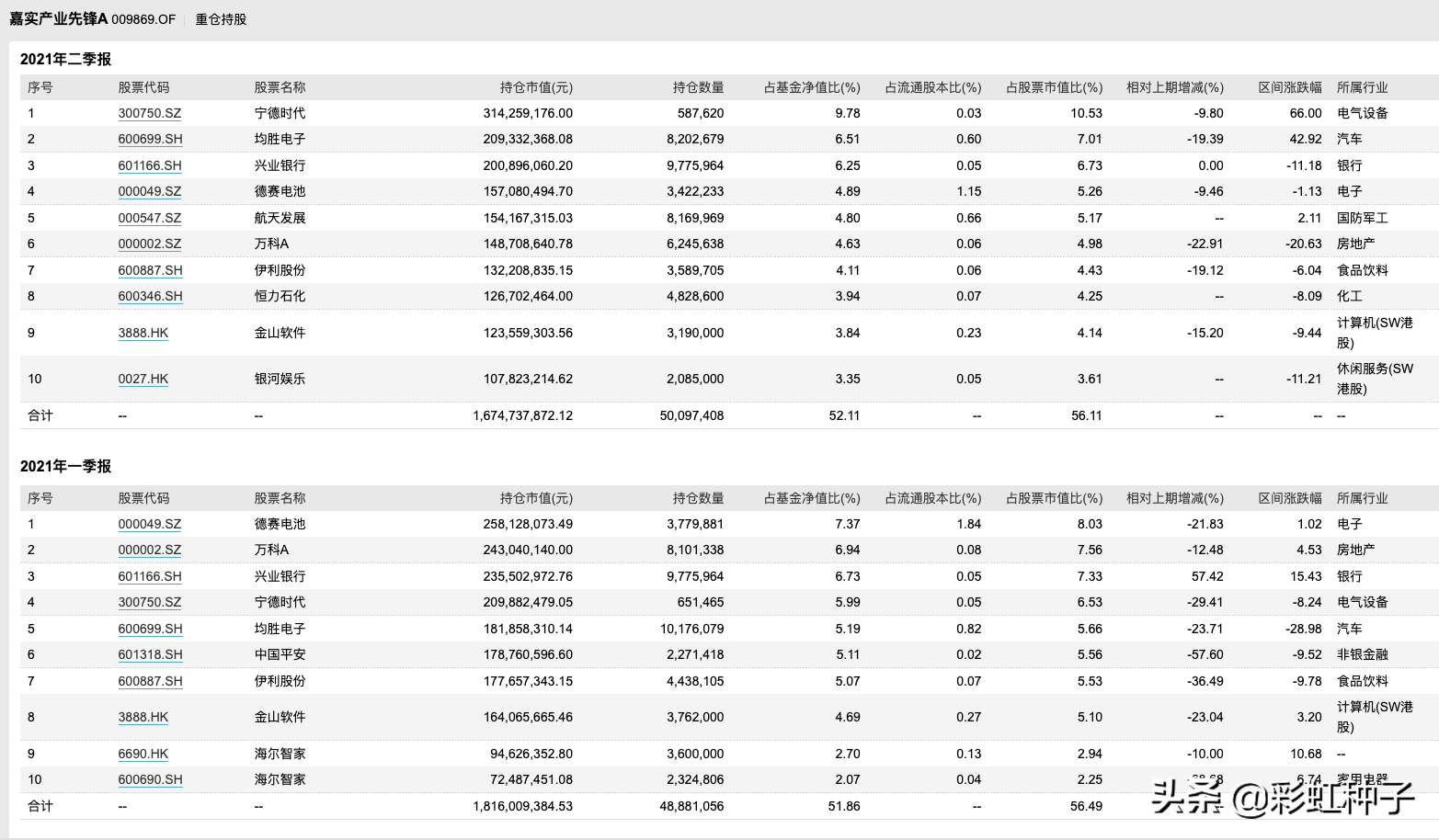The width and height of the screenshot is (1439, 840).
Task: Click 占基金净值比(%) header in Q2 table
Action: click(812, 87)
